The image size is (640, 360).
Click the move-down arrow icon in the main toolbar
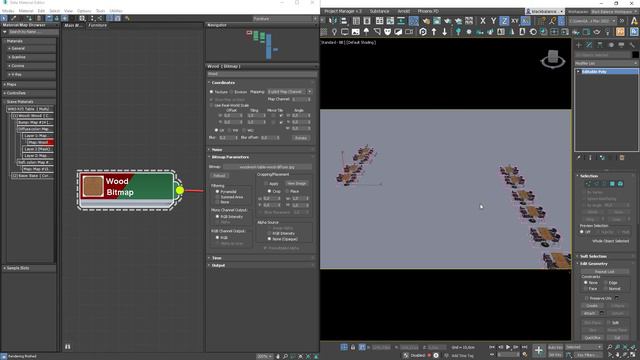point(444,32)
